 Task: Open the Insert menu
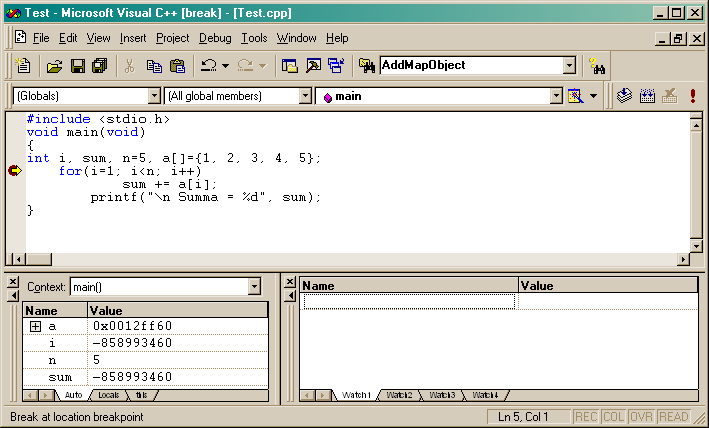tap(133, 38)
